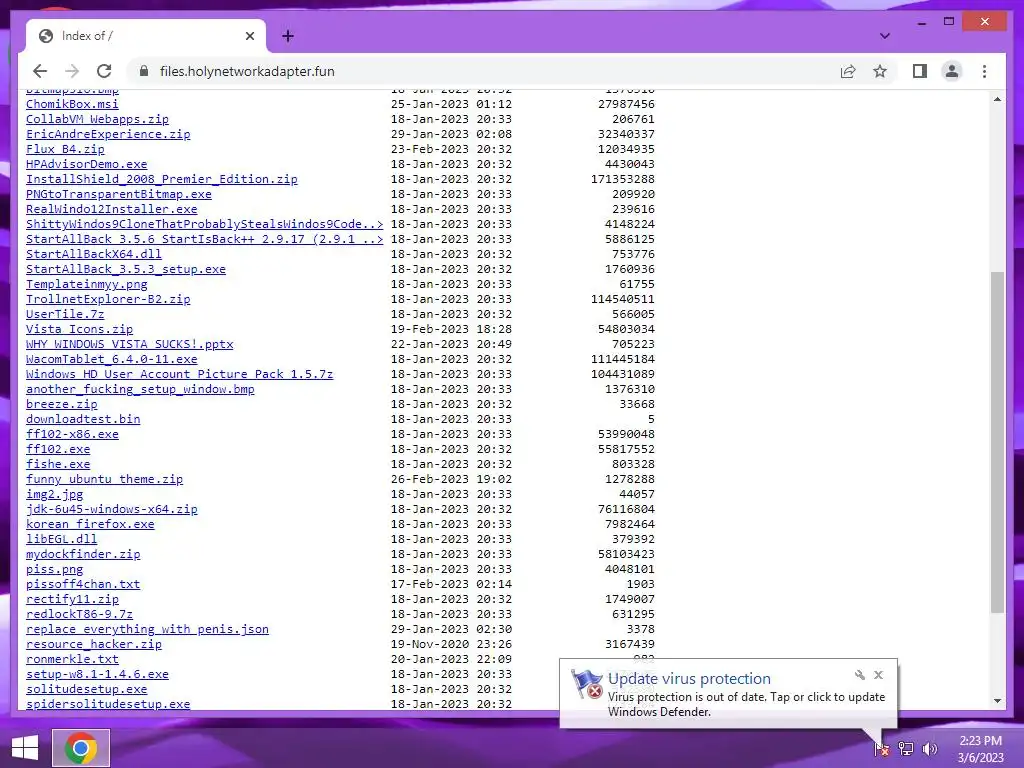Open the breeze.zip link
The width and height of the screenshot is (1024, 768).
(61, 404)
